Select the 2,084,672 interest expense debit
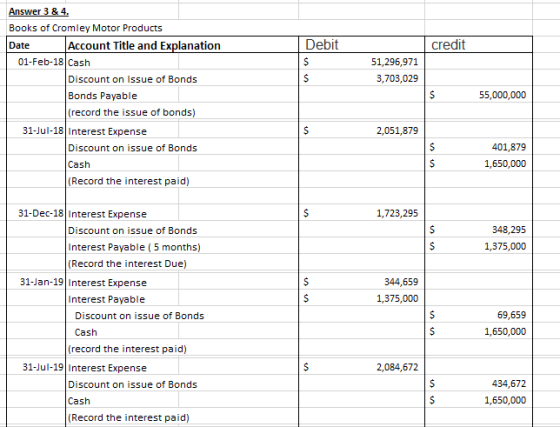Screen dimensions: 560x427 click(x=361, y=367)
